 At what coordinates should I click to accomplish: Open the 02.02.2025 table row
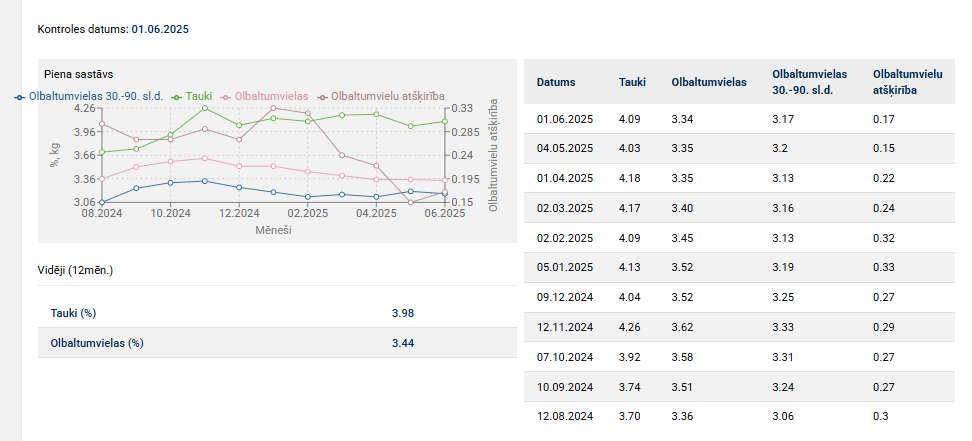pyautogui.click(x=738, y=238)
